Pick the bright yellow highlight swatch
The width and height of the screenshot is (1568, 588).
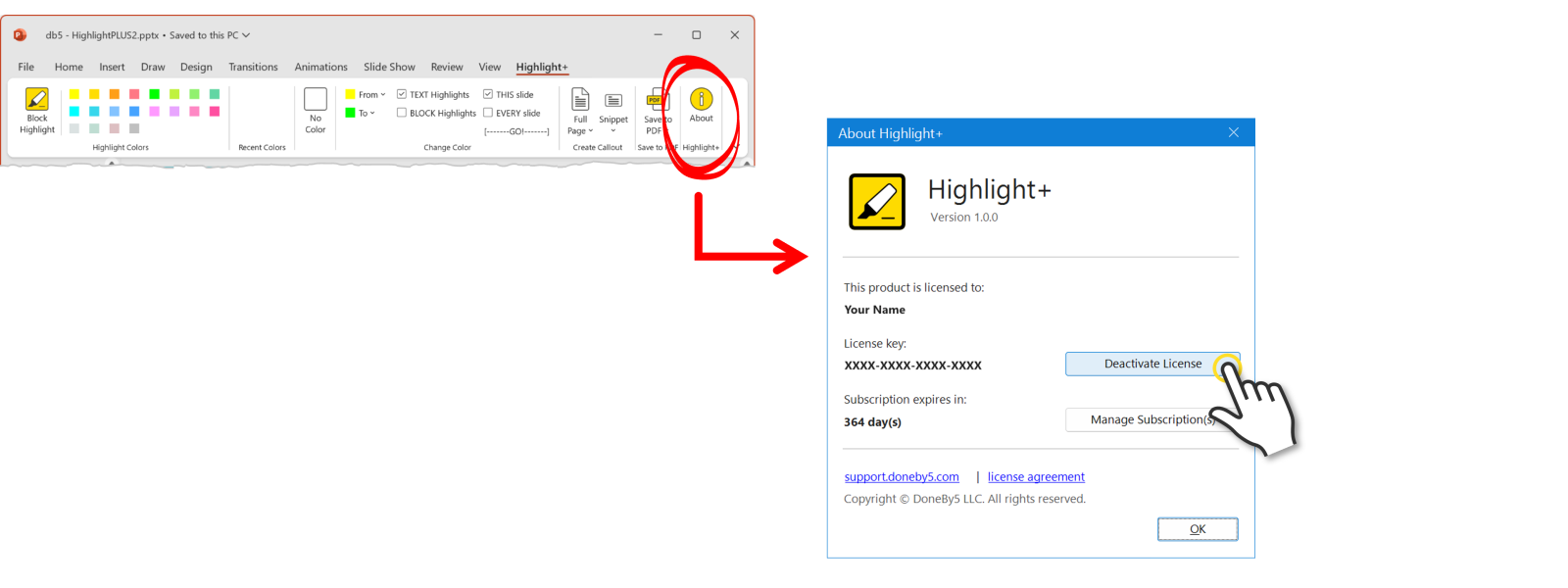tap(74, 94)
